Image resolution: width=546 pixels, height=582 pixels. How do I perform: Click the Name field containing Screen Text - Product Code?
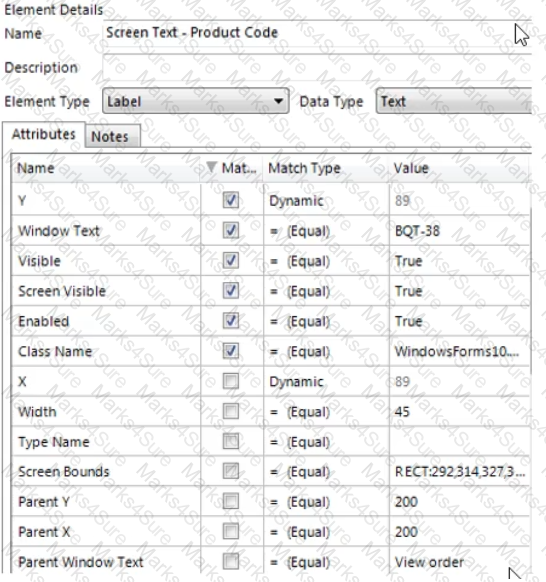coord(317,33)
